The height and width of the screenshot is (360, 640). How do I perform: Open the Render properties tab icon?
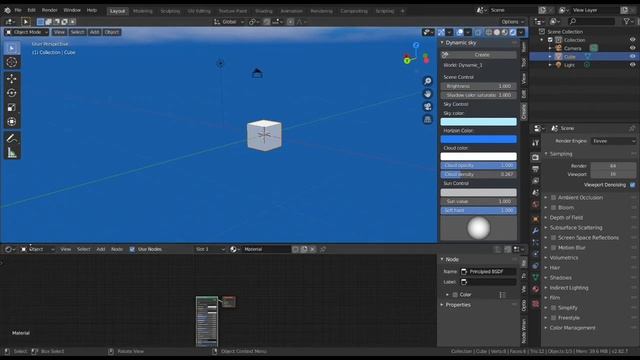(536, 157)
